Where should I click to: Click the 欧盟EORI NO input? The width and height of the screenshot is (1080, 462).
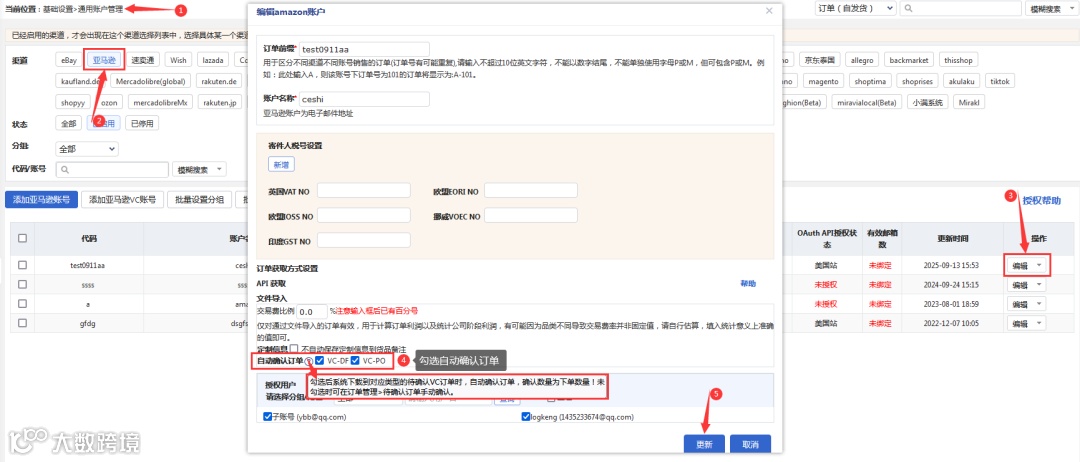(x=531, y=191)
